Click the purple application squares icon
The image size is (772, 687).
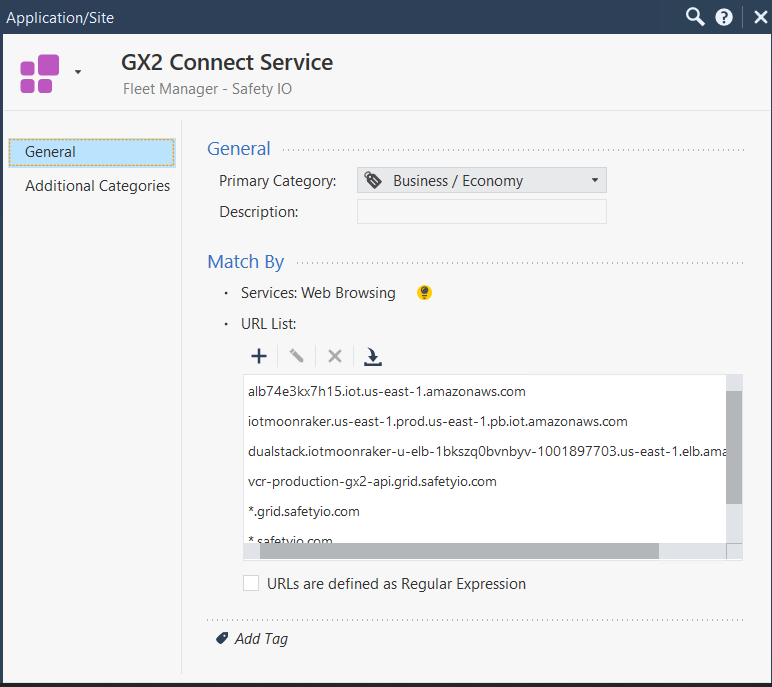pos(39,73)
